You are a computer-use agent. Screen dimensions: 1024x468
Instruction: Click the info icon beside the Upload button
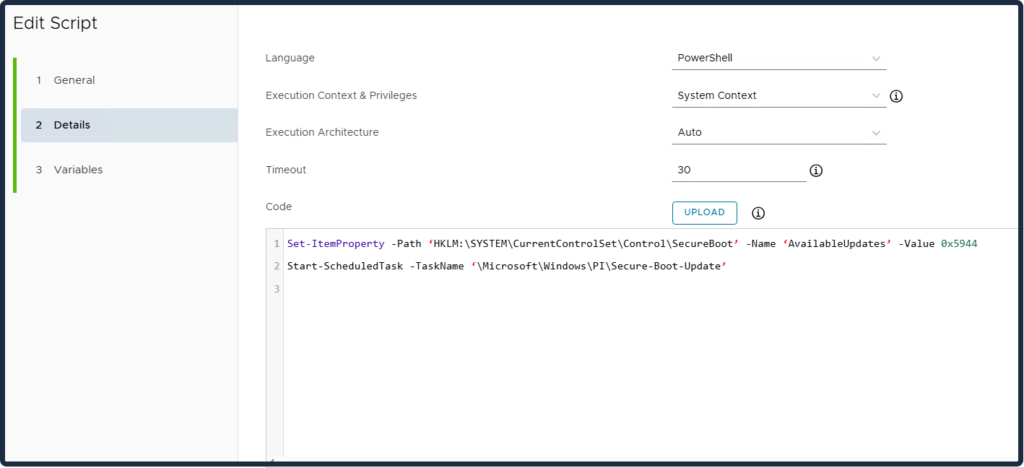[758, 213]
